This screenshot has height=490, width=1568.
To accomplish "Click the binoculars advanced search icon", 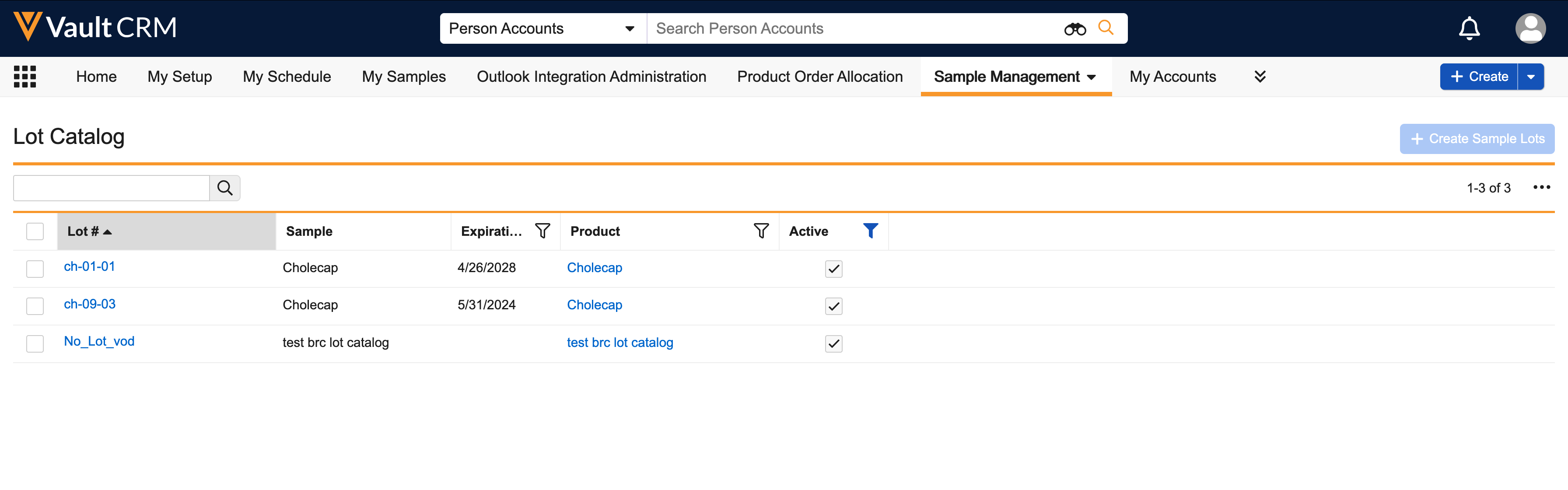I will point(1074,28).
